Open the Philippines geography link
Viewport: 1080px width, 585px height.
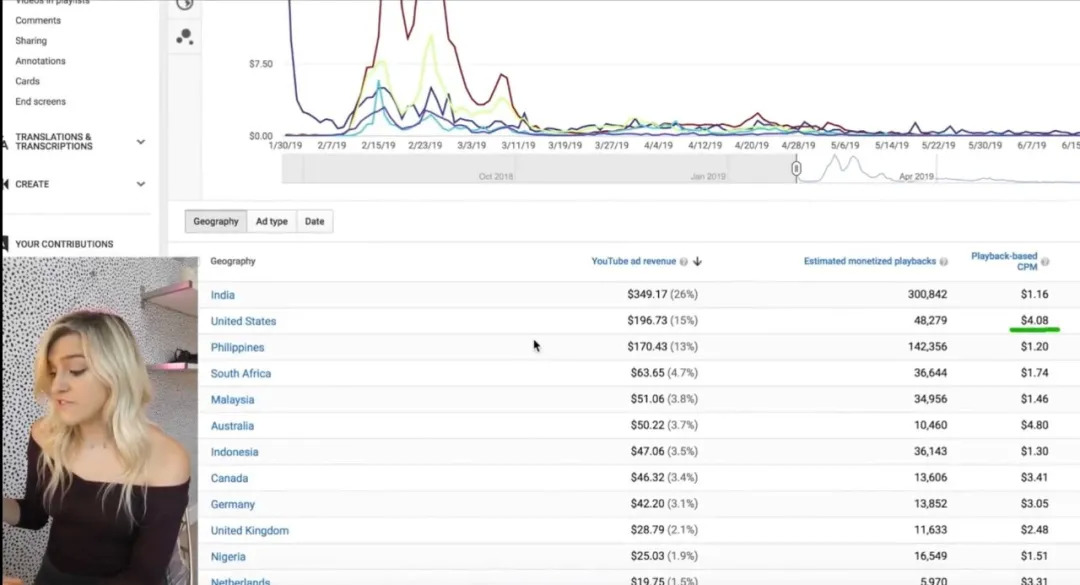237,347
